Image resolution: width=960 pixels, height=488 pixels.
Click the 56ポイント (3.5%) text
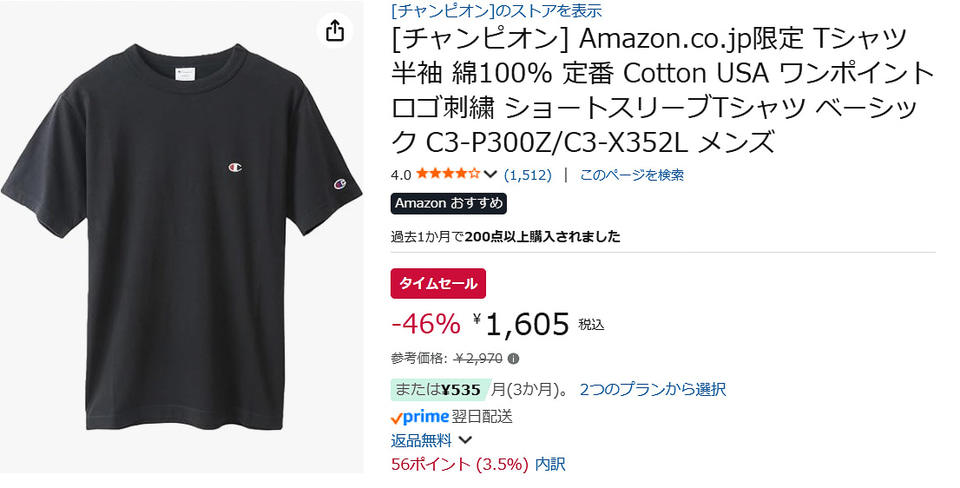tap(458, 464)
